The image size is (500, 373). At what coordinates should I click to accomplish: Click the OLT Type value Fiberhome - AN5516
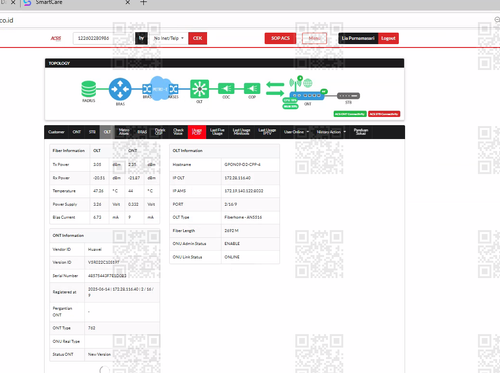click(x=243, y=217)
